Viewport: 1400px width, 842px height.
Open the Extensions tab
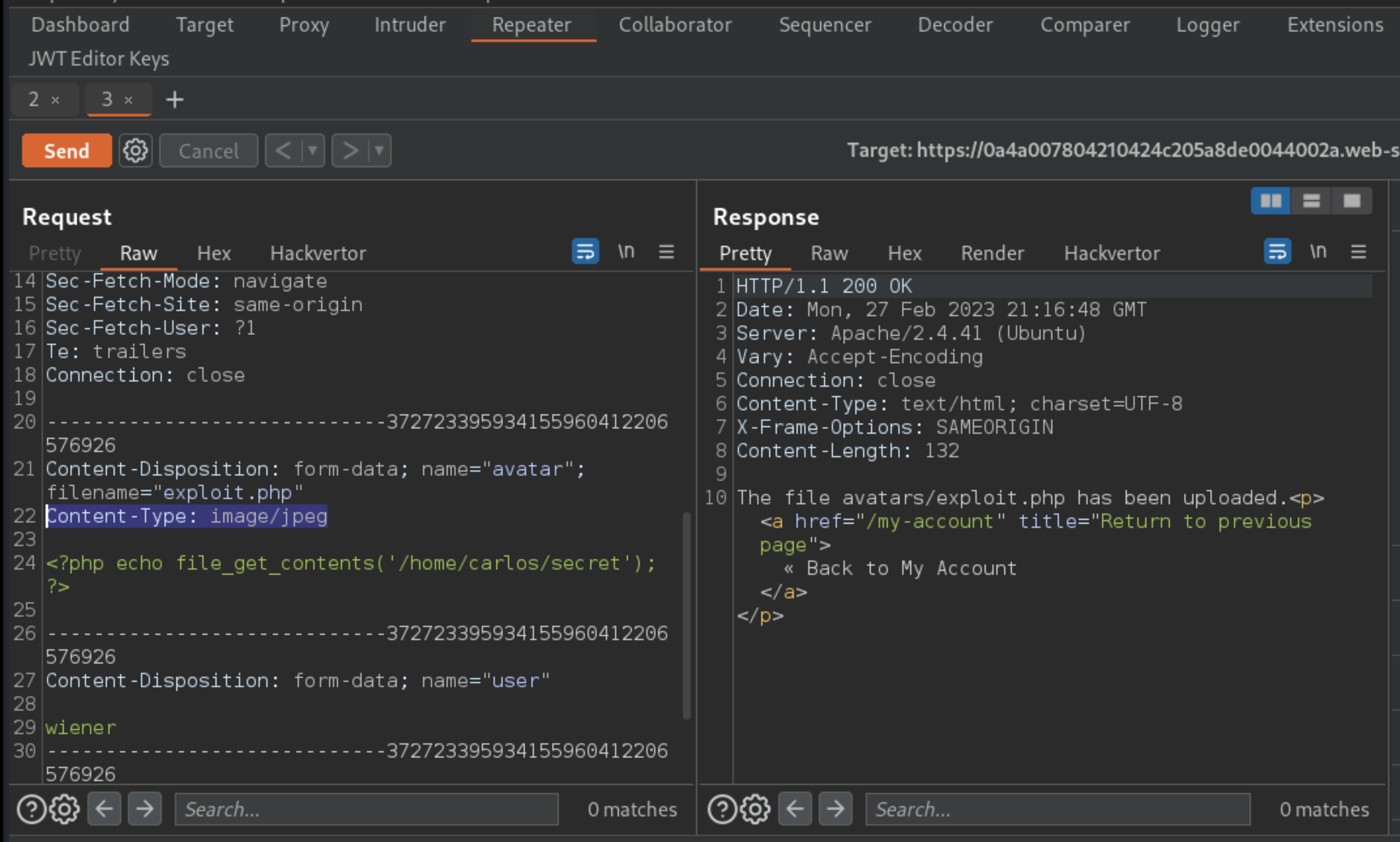(x=1335, y=25)
